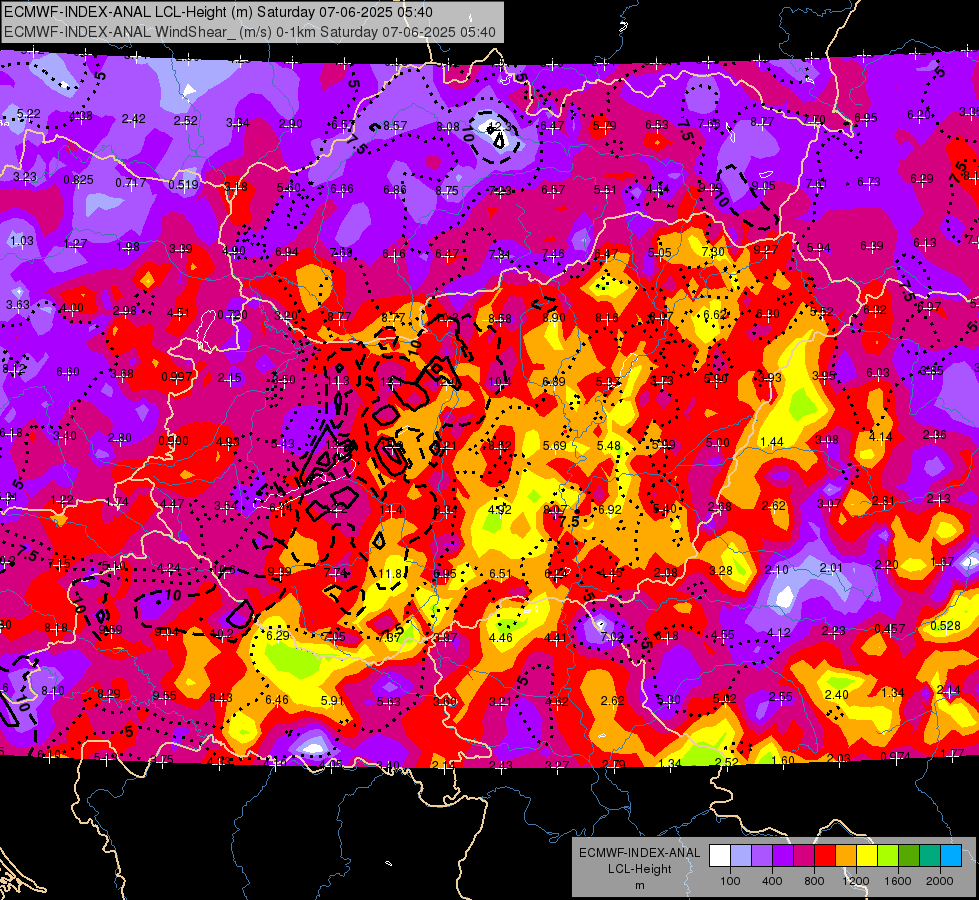Click the white 100 m legend swatch
The image size is (979, 900).
pos(719,856)
